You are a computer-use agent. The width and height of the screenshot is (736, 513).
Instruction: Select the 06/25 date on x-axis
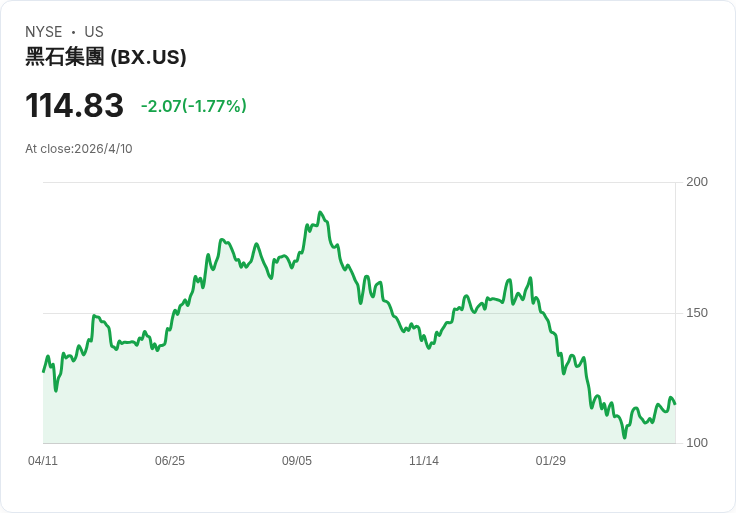pos(170,461)
